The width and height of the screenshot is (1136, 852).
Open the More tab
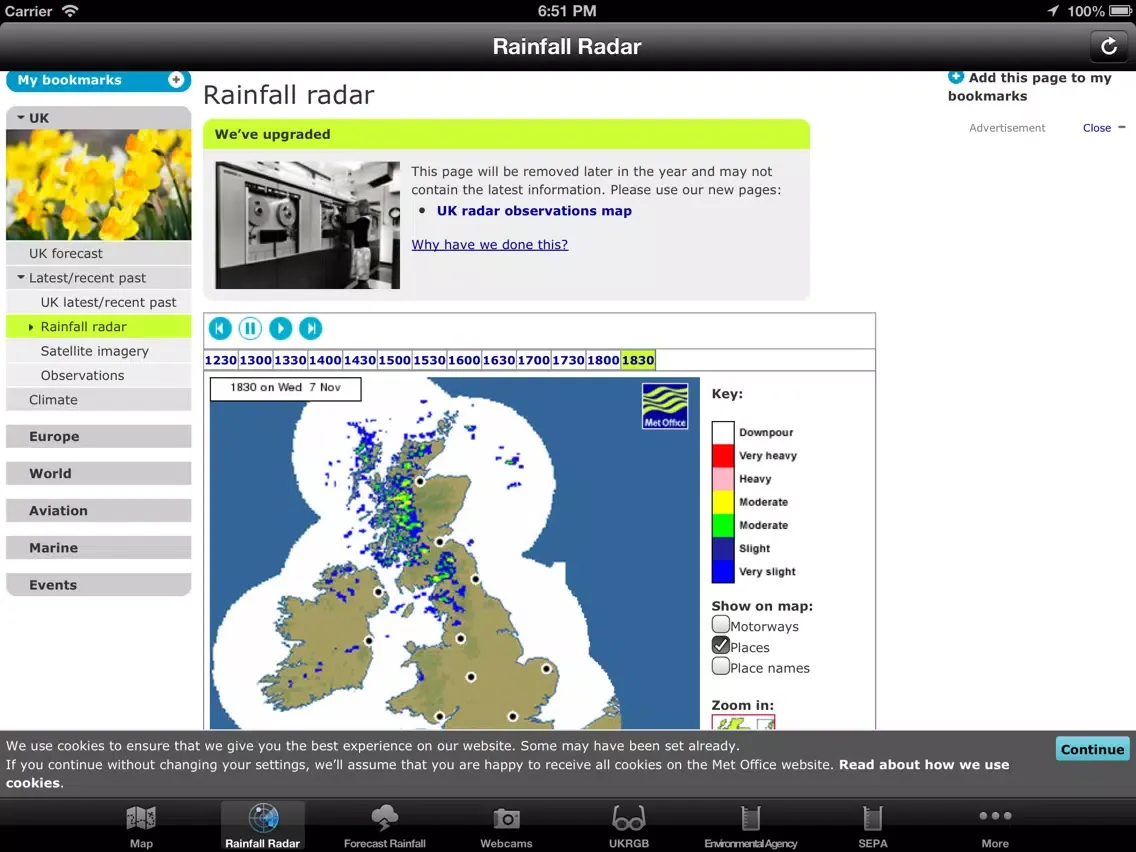995,826
